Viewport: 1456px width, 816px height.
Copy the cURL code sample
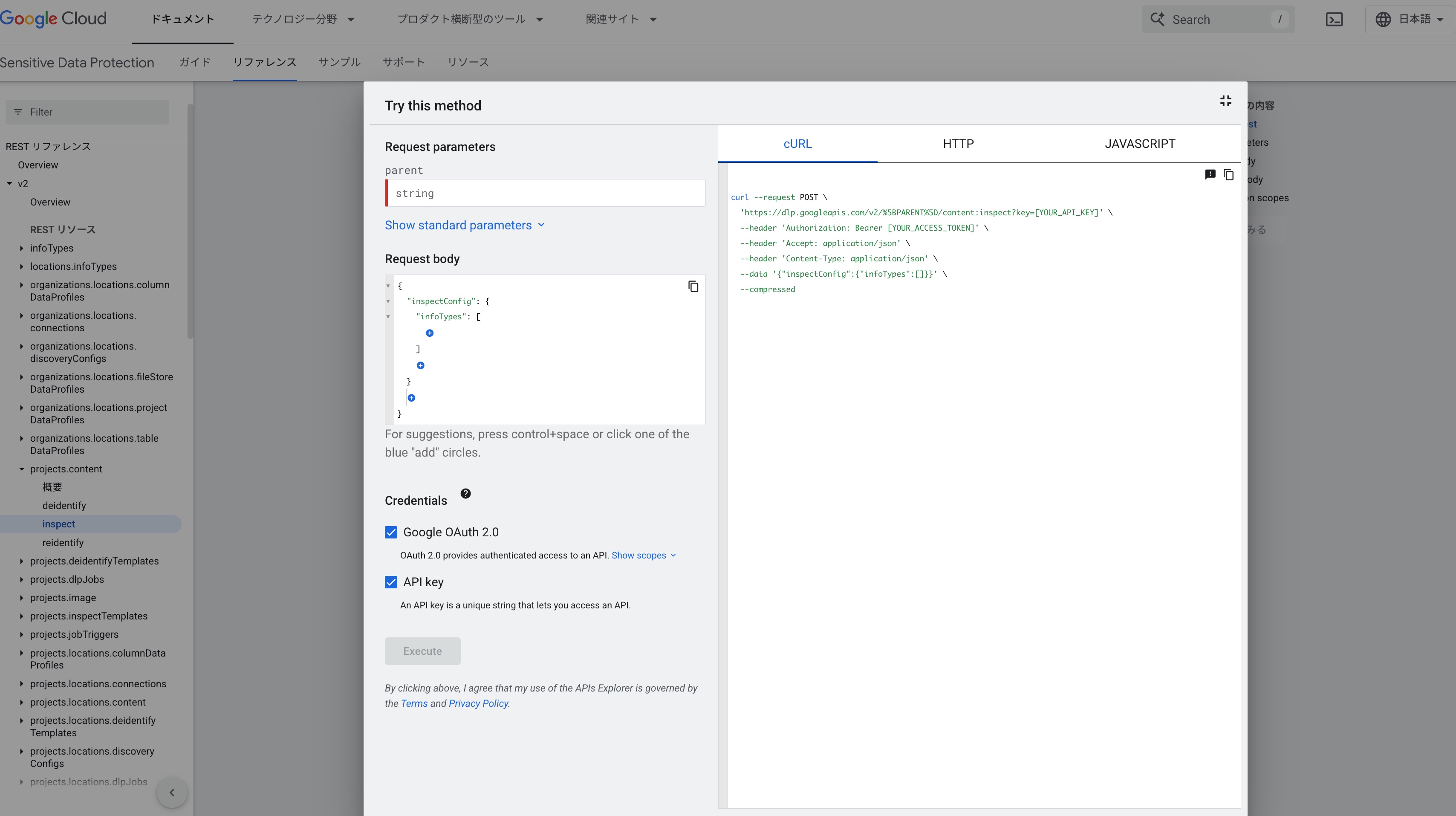(1228, 175)
